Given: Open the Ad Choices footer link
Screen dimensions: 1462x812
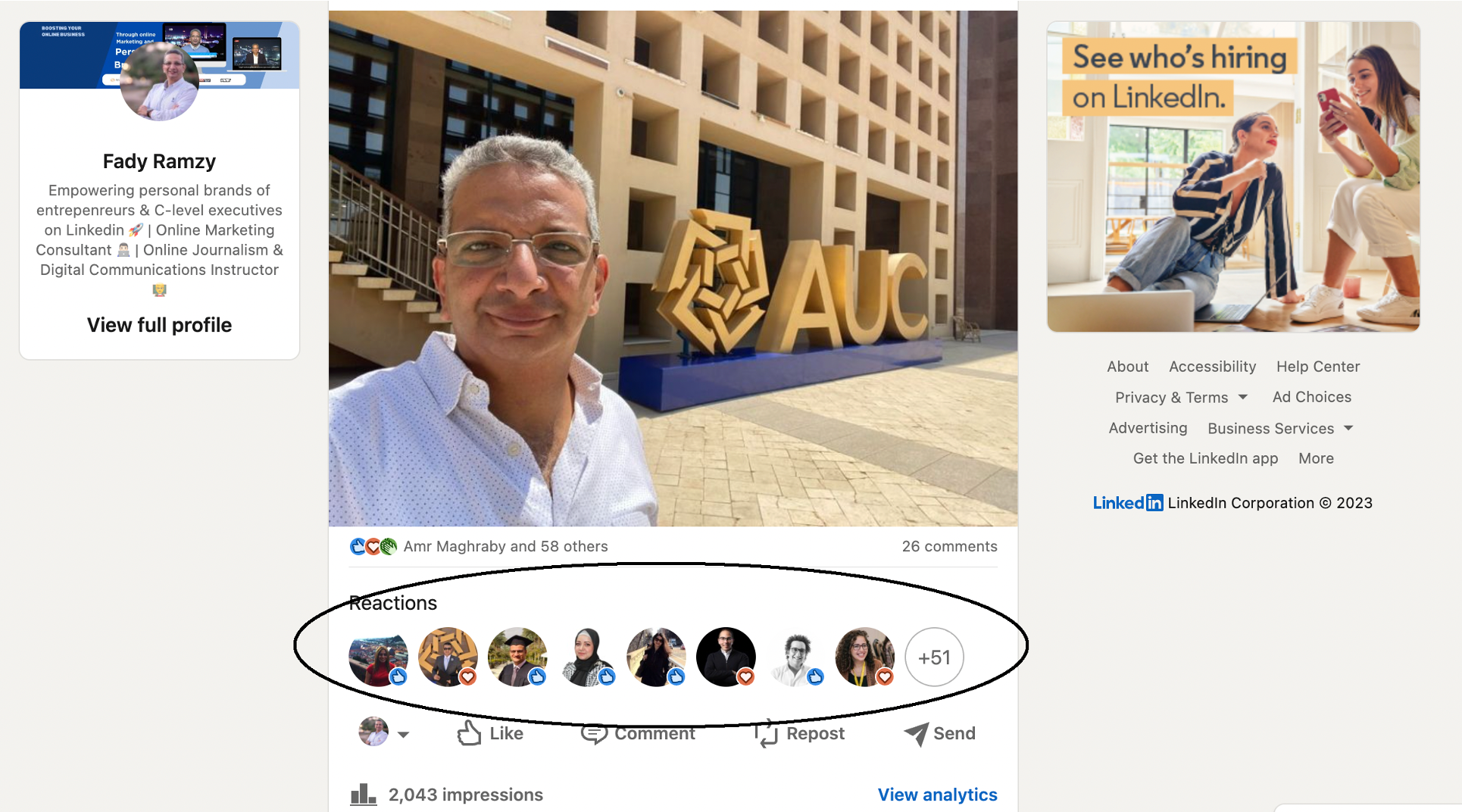Looking at the screenshot, I should point(1311,397).
